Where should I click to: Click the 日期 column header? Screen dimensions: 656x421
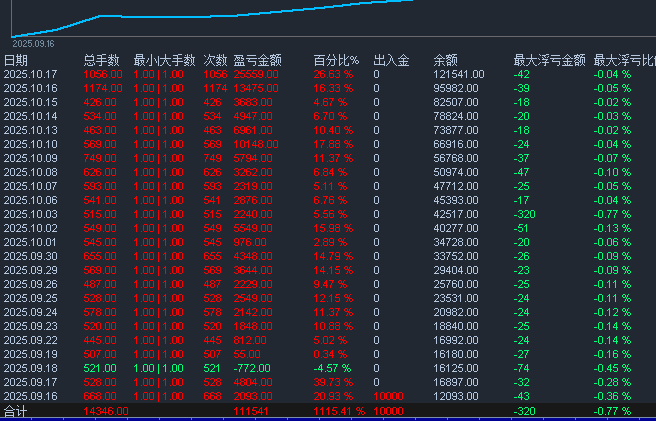(x=16, y=60)
